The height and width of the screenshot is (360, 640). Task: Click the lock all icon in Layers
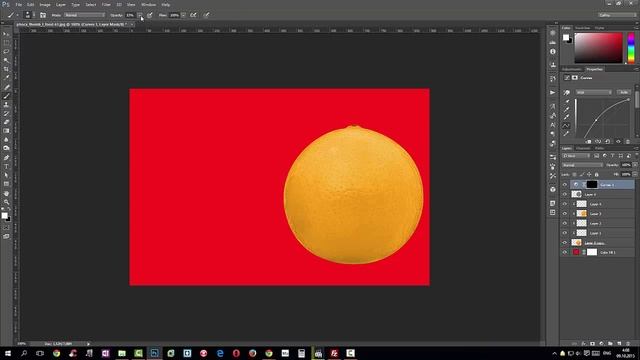point(596,175)
